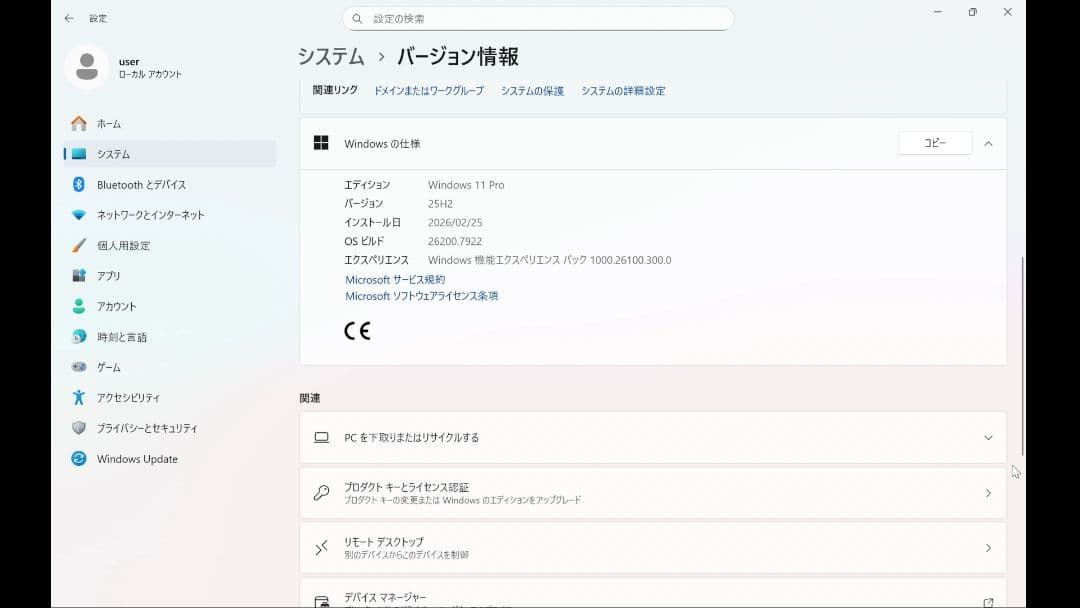Open ドメインまたはワークグループ link
Viewport: 1080px width, 608px height.
pos(428,91)
